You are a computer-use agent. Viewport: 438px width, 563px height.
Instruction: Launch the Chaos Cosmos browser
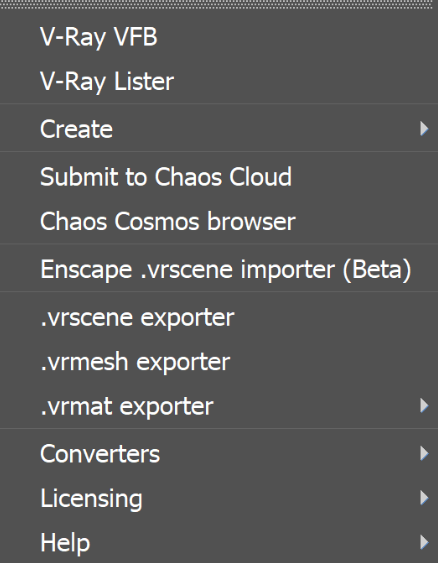pyautogui.click(x=219, y=221)
